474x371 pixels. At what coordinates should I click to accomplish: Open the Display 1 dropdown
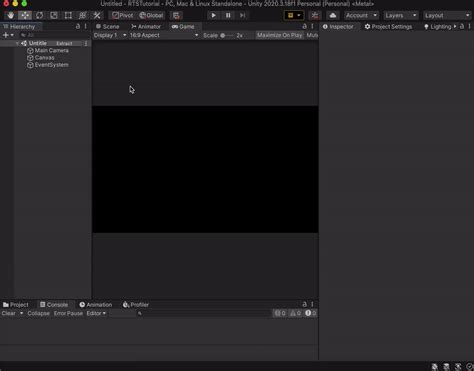110,35
